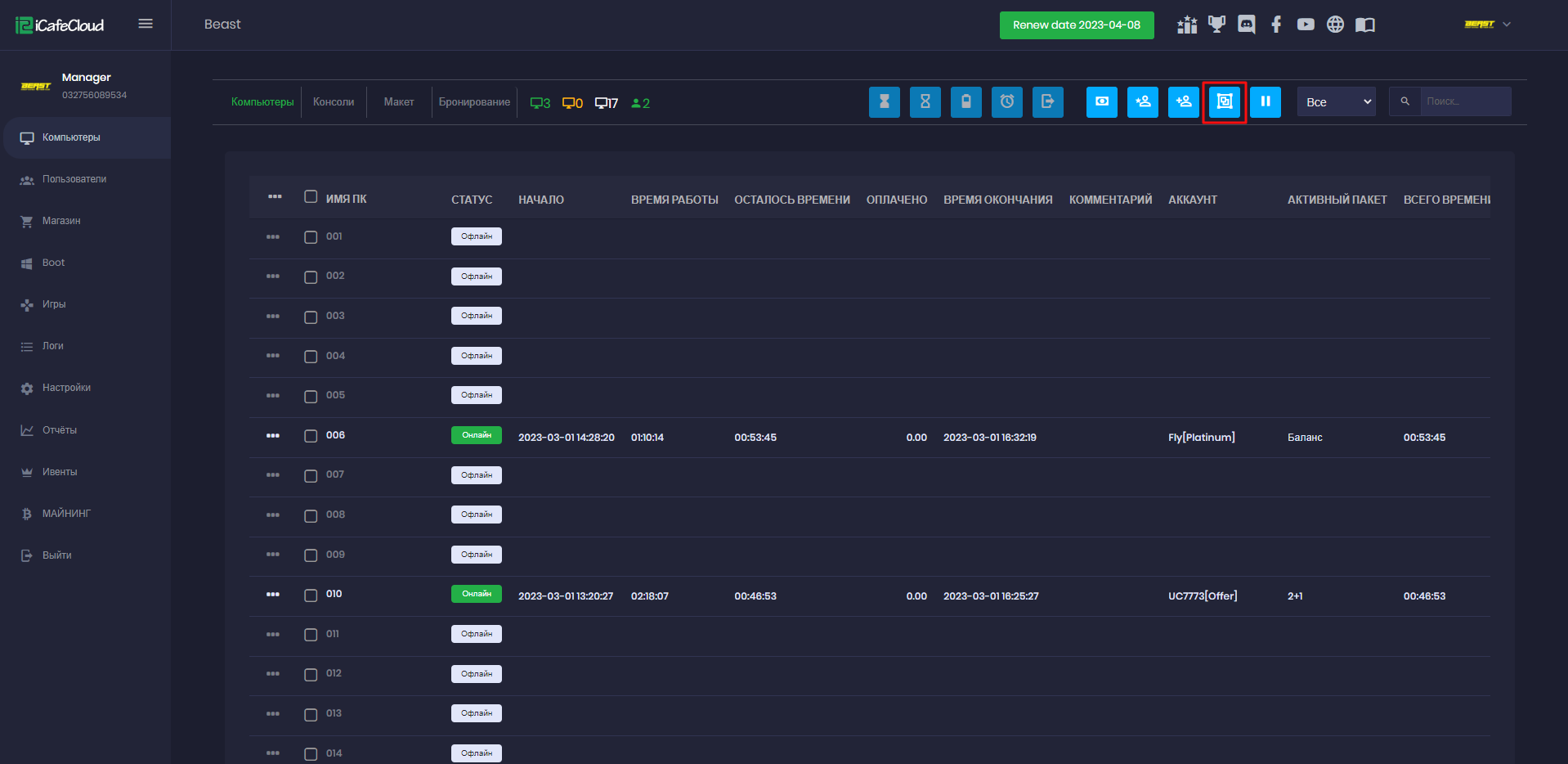Click account Fly[Platinum] in row 006
This screenshot has width=1568, height=764.
1201,438
